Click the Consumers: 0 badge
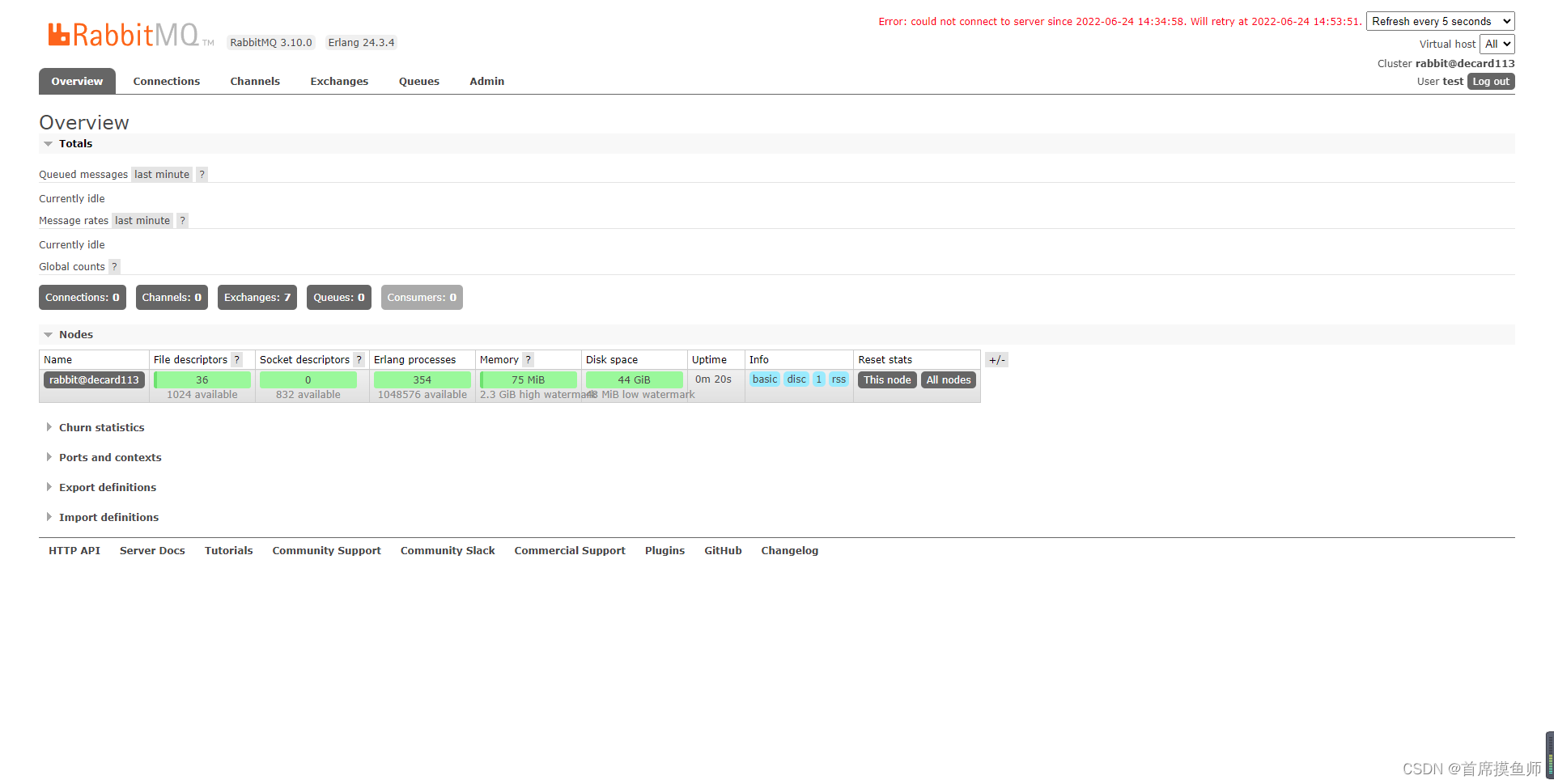The image size is (1554, 784). (422, 298)
